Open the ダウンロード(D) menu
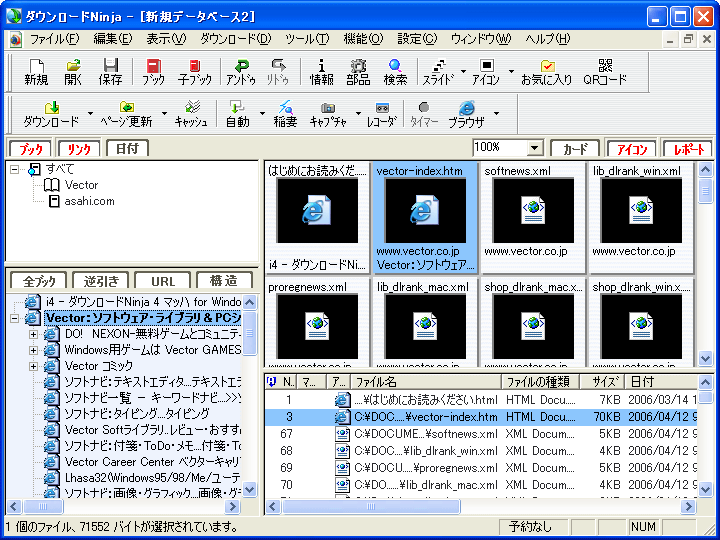Image resolution: width=720 pixels, height=540 pixels. (x=236, y=39)
